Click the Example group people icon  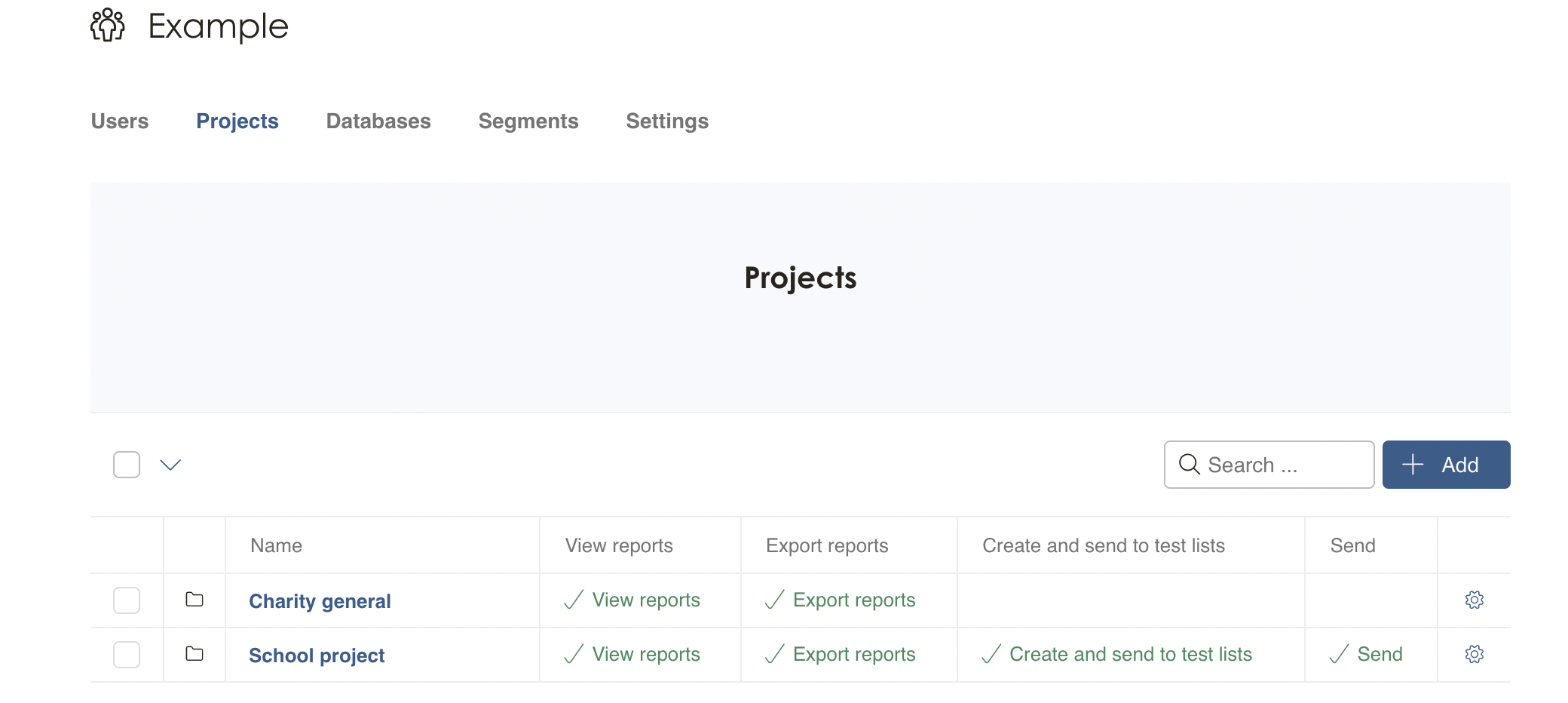point(108,26)
